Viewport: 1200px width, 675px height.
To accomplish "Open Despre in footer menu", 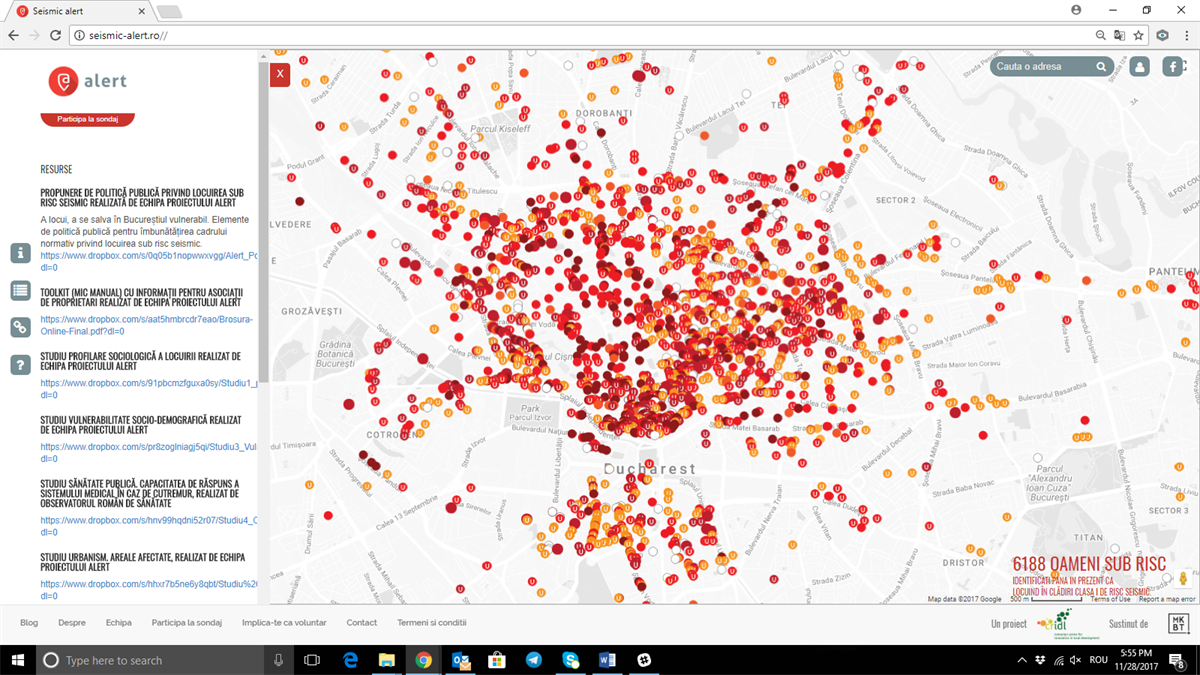I will [x=72, y=622].
